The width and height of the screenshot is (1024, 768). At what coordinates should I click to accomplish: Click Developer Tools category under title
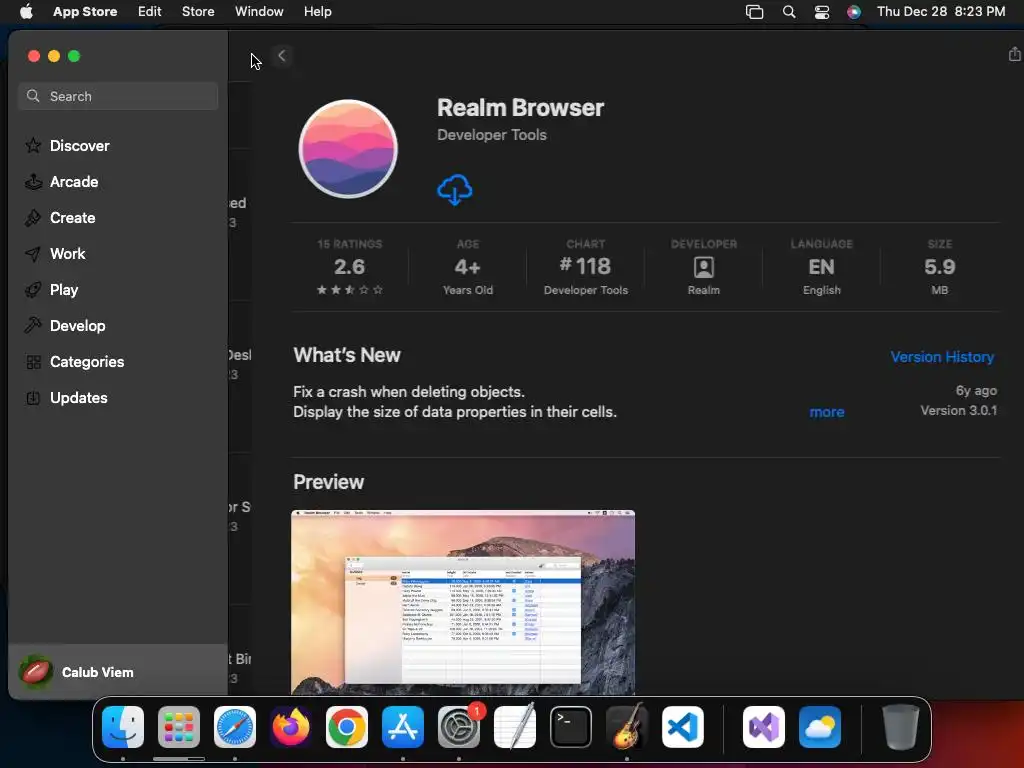[492, 135]
